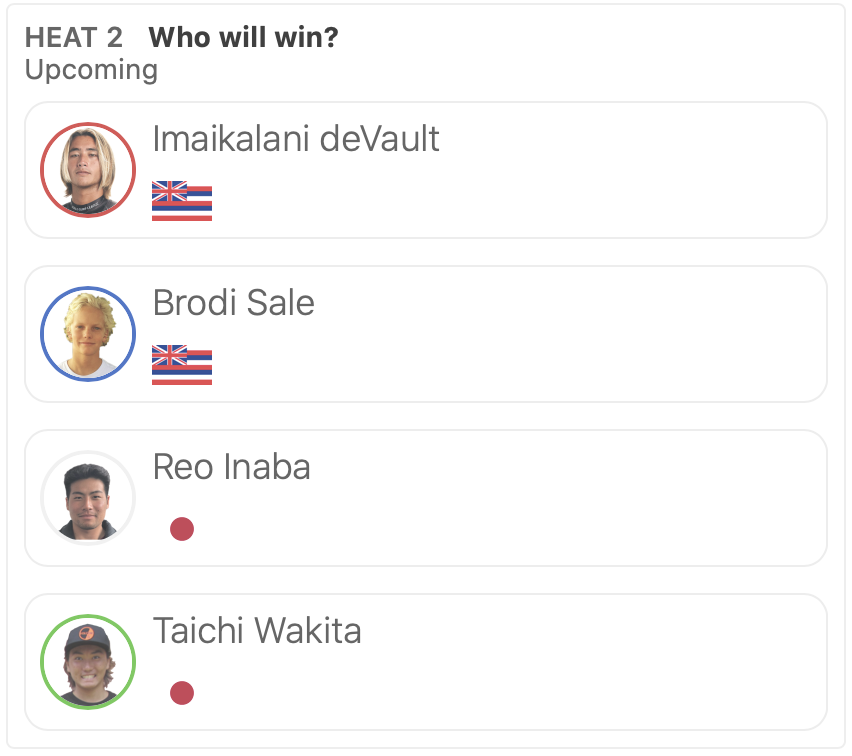
Task: Click the name Brodi Sale
Action: (x=233, y=302)
